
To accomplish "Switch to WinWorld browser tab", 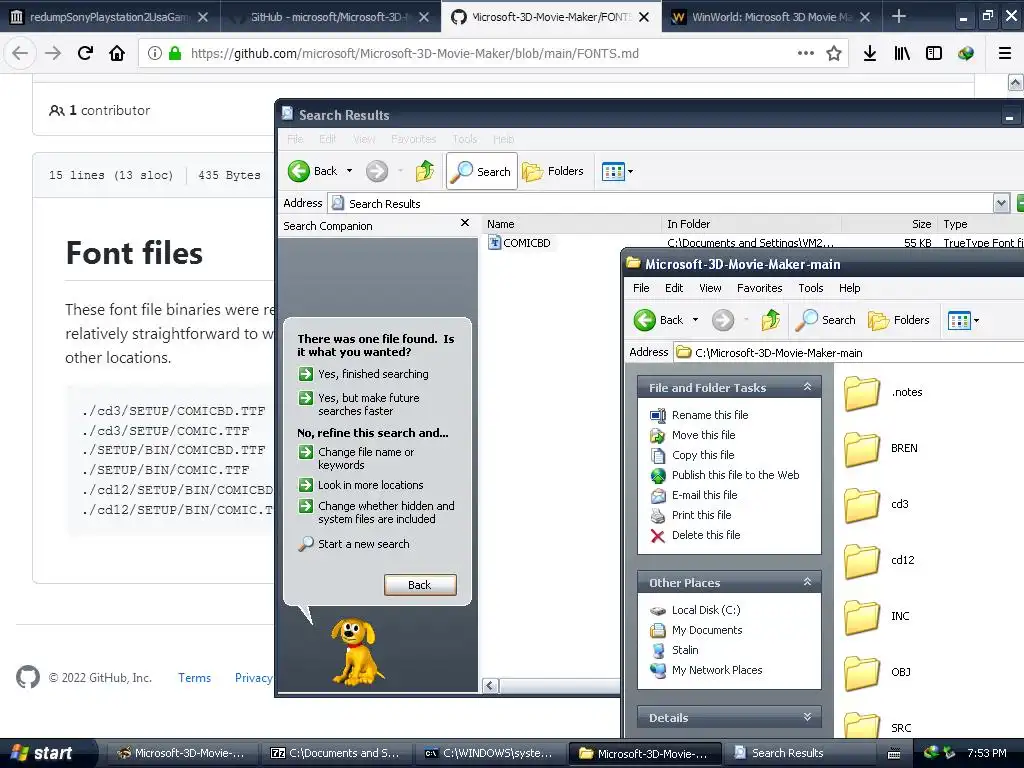I will (772, 17).
